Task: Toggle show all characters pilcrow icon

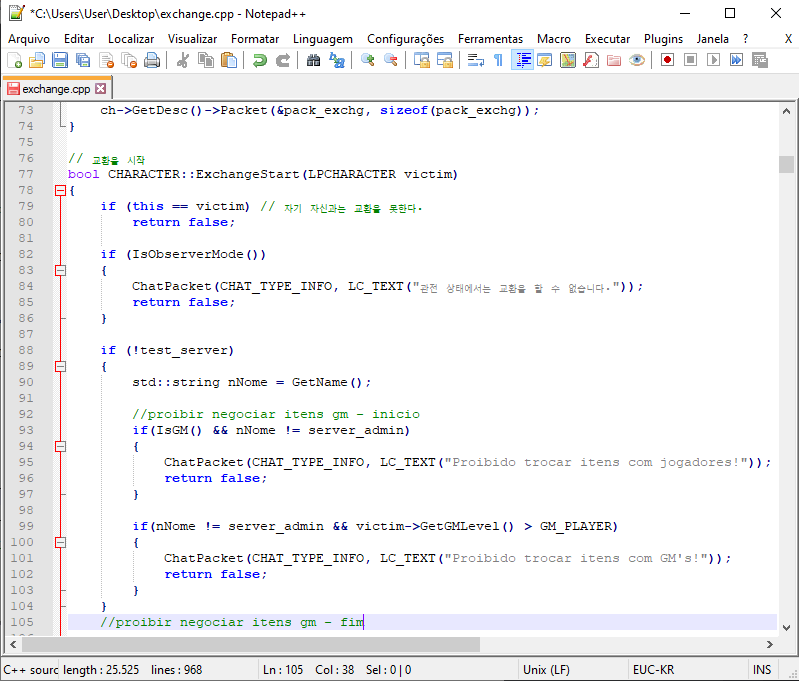Action: [x=498, y=61]
